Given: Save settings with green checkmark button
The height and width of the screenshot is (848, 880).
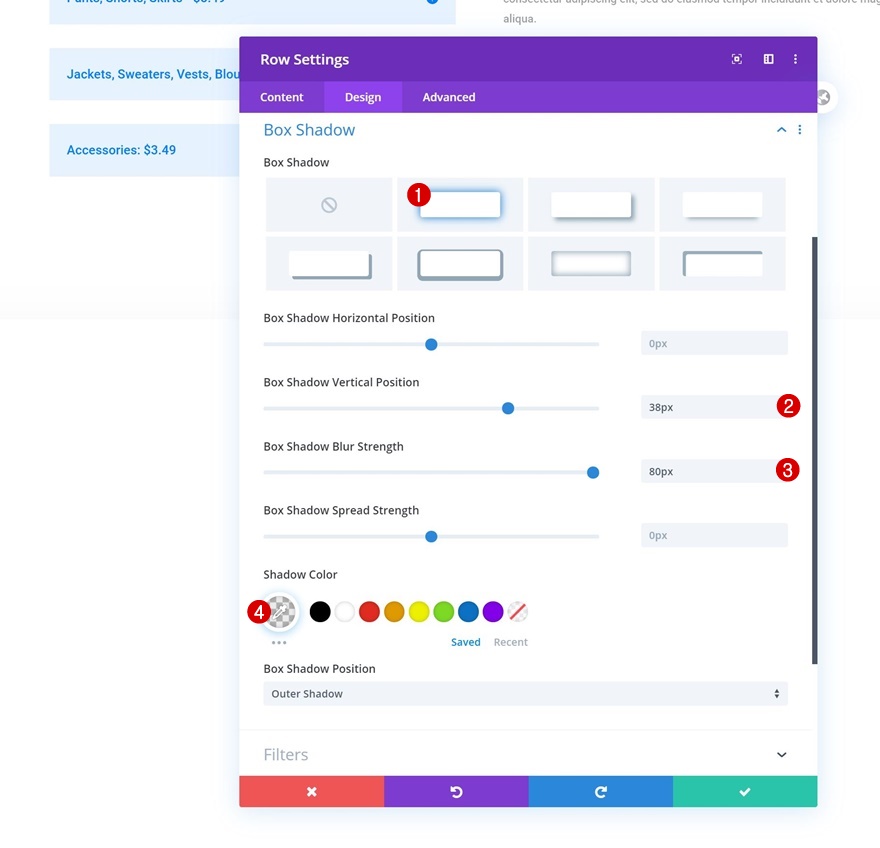Looking at the screenshot, I should coord(745,791).
